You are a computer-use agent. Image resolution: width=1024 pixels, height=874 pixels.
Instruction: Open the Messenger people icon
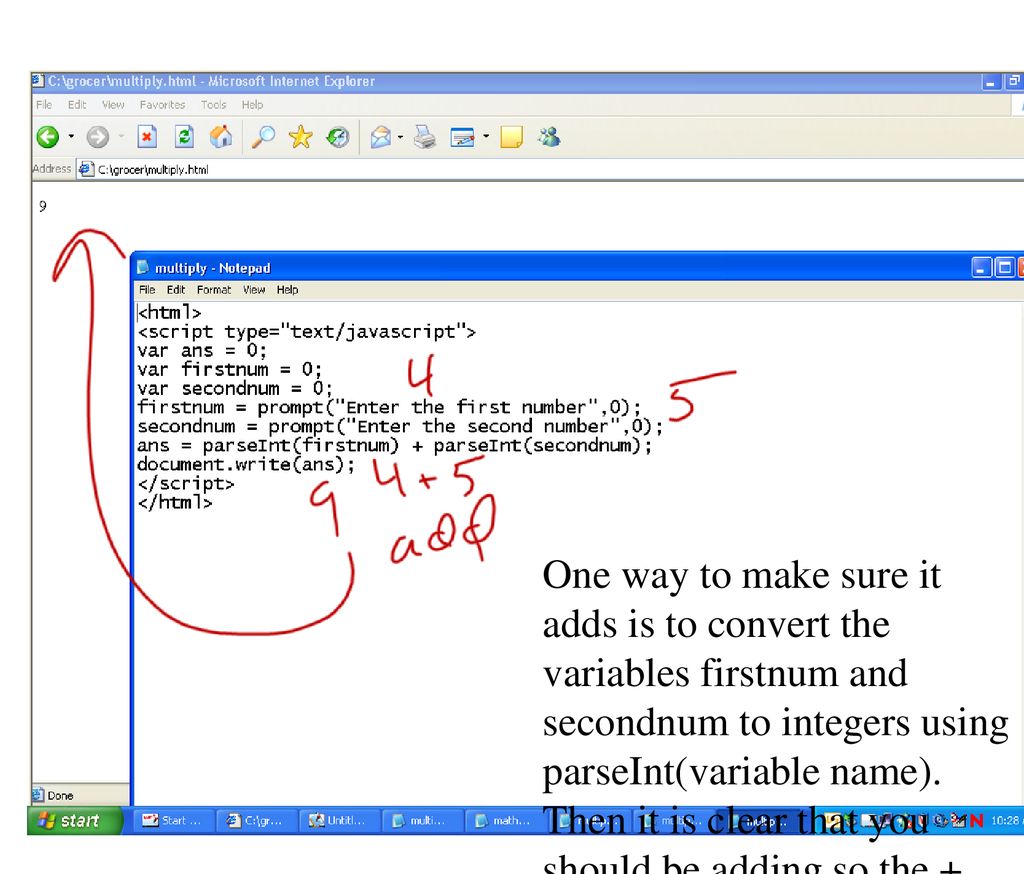pyautogui.click(x=549, y=137)
